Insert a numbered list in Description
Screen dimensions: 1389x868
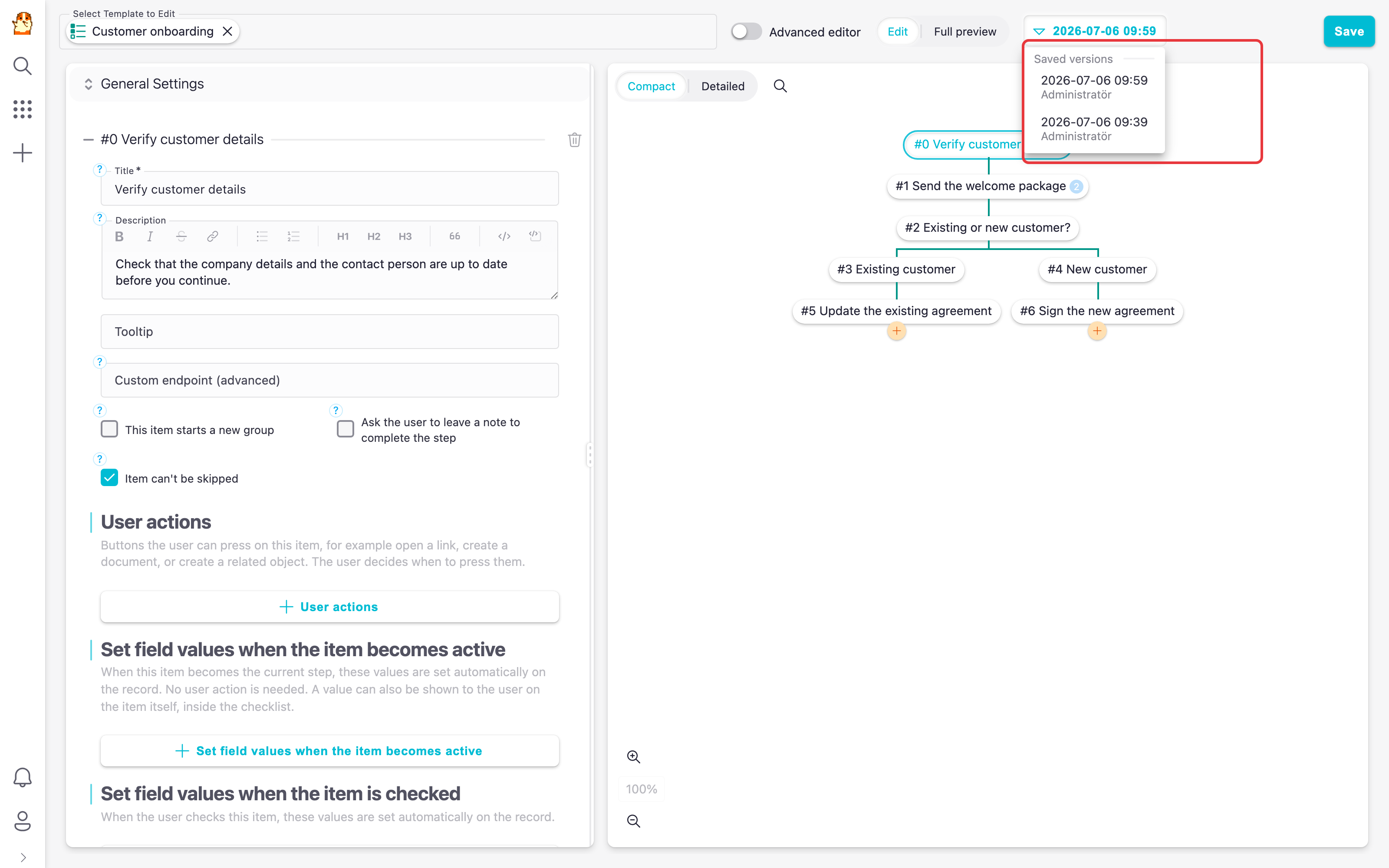pos(293,237)
